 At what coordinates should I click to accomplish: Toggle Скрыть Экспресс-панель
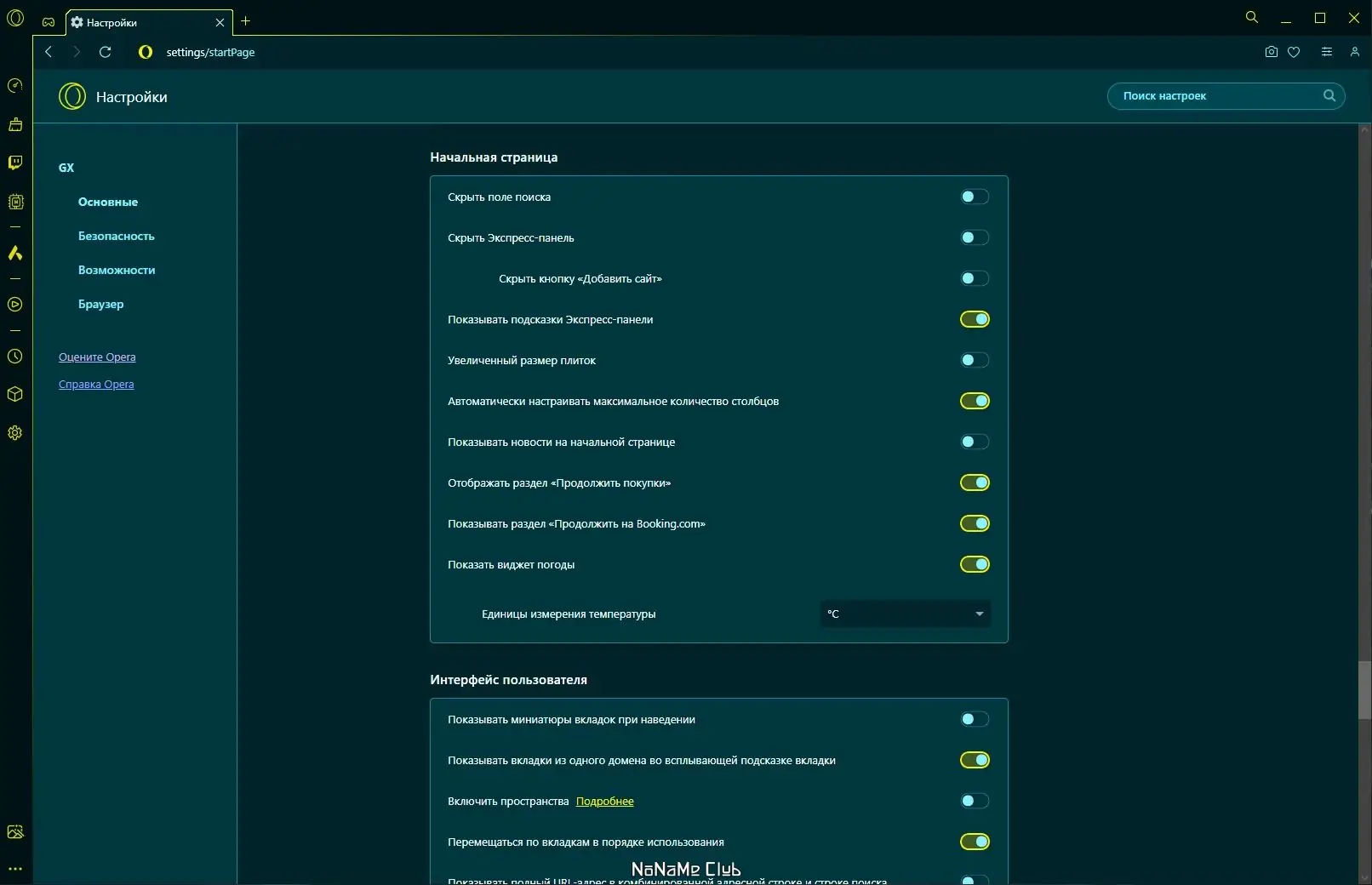click(x=975, y=237)
